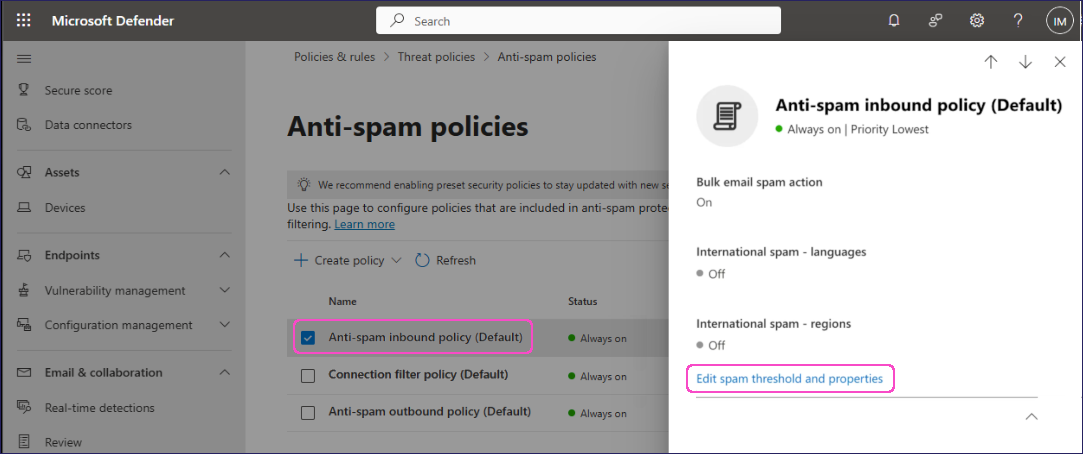The width and height of the screenshot is (1083, 454).
Task: Open the settings gear icon
Action: coord(977,20)
